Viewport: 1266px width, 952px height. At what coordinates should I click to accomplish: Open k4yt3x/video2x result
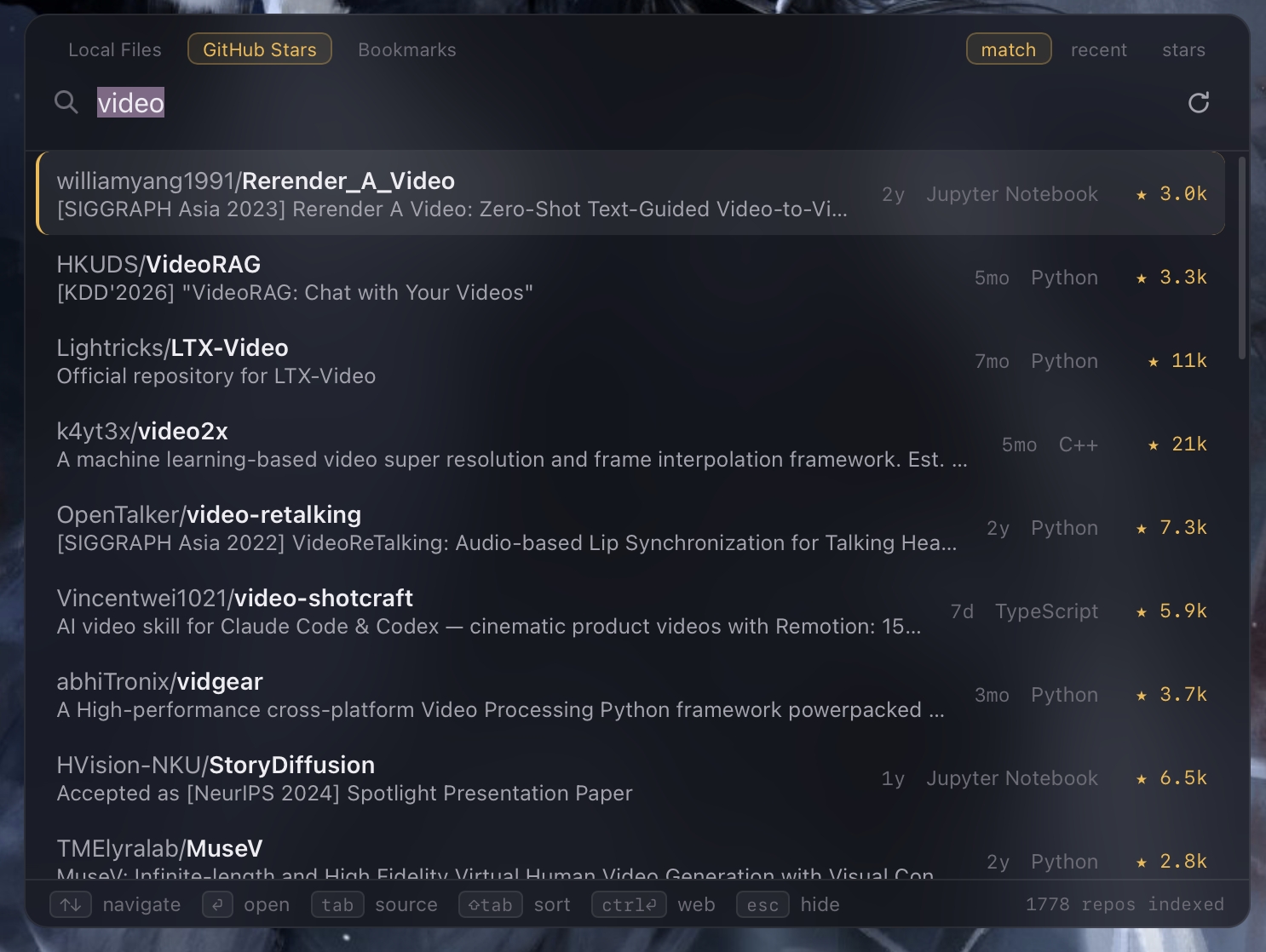pos(630,444)
